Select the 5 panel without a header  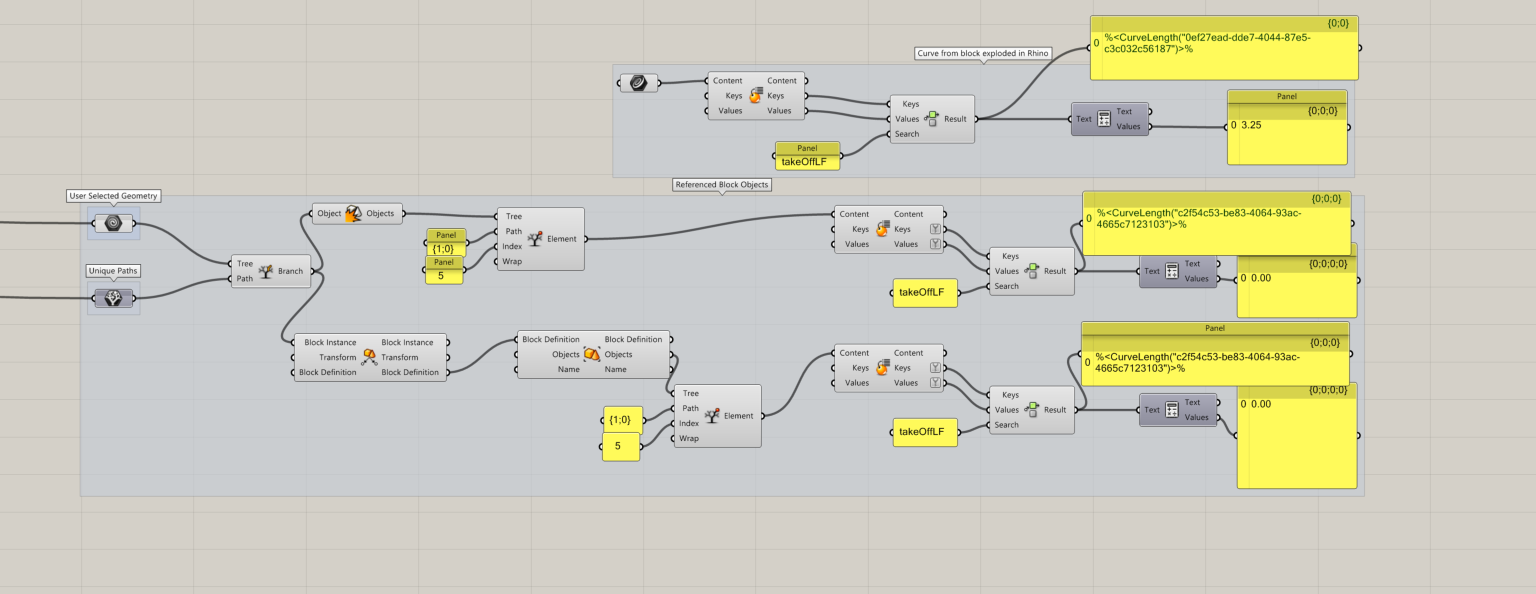coord(621,447)
